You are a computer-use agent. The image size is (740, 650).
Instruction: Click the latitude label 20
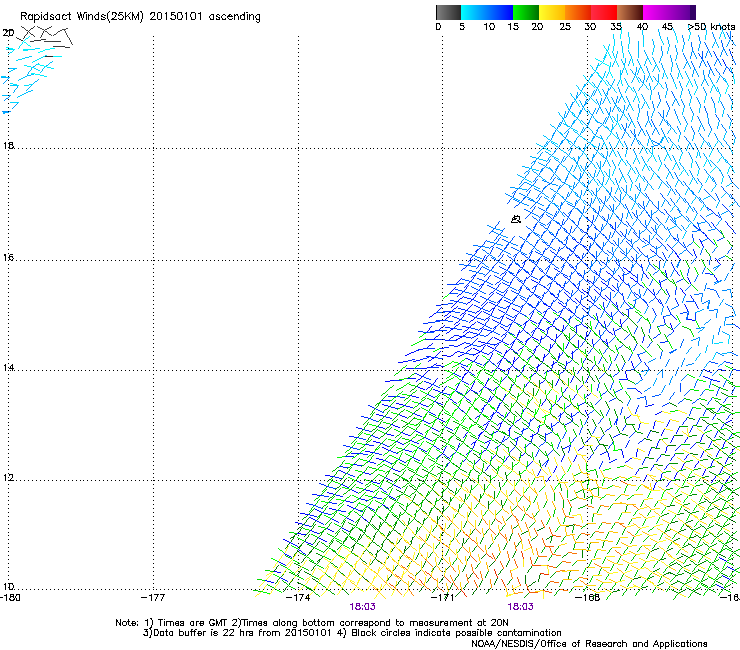pyautogui.click(x=8, y=33)
